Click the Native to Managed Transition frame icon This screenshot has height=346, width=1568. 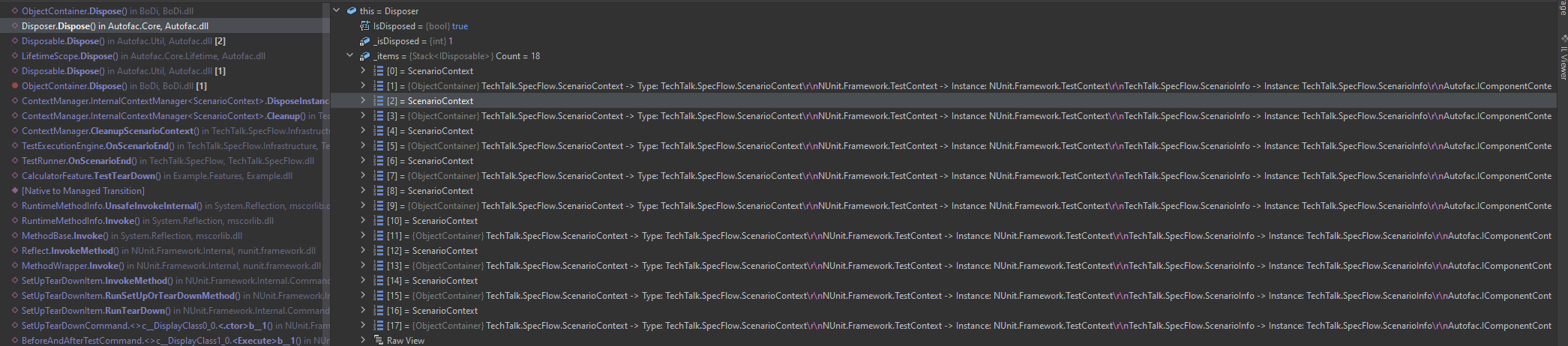click(15, 191)
